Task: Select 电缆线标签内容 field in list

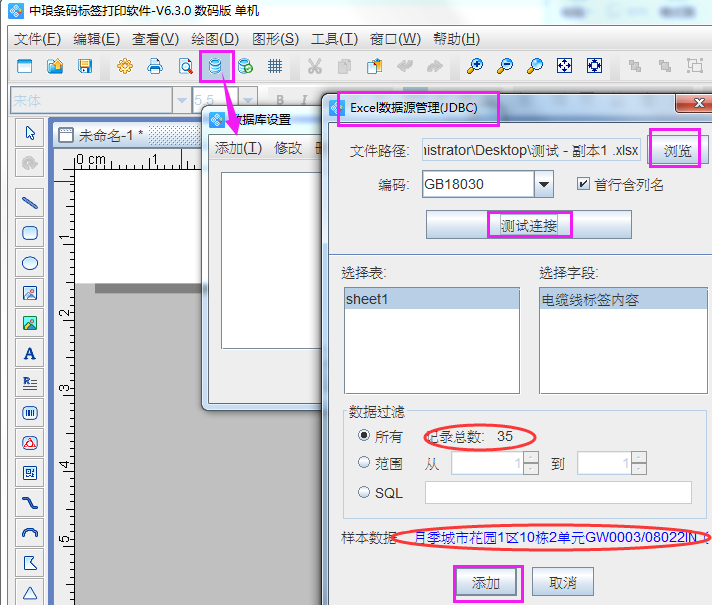Action: tap(623, 299)
